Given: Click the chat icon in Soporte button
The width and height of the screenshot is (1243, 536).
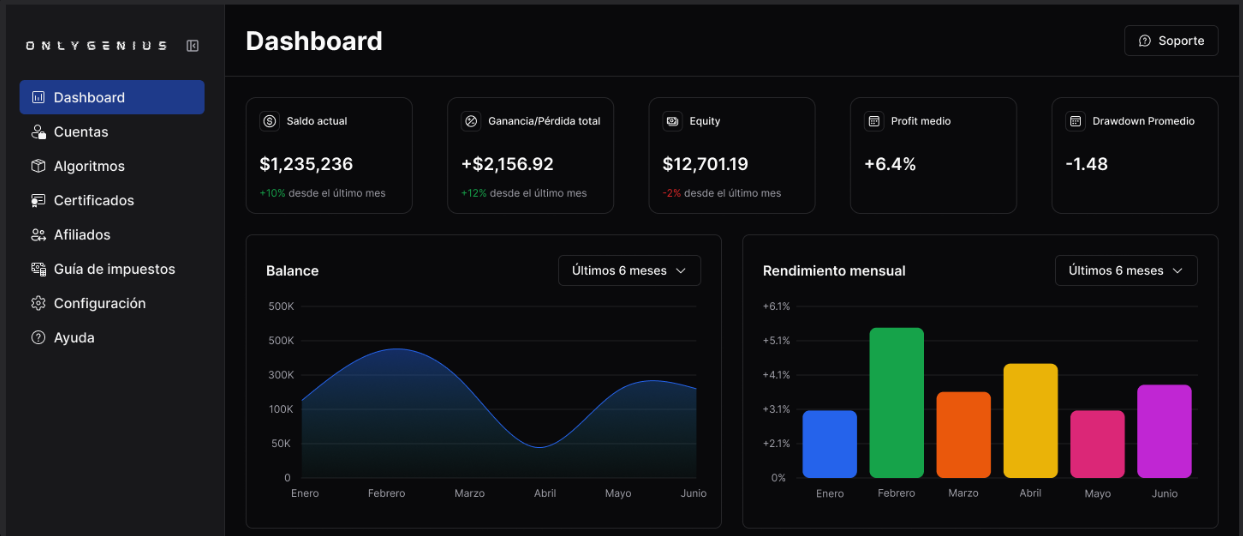Looking at the screenshot, I should (1145, 41).
